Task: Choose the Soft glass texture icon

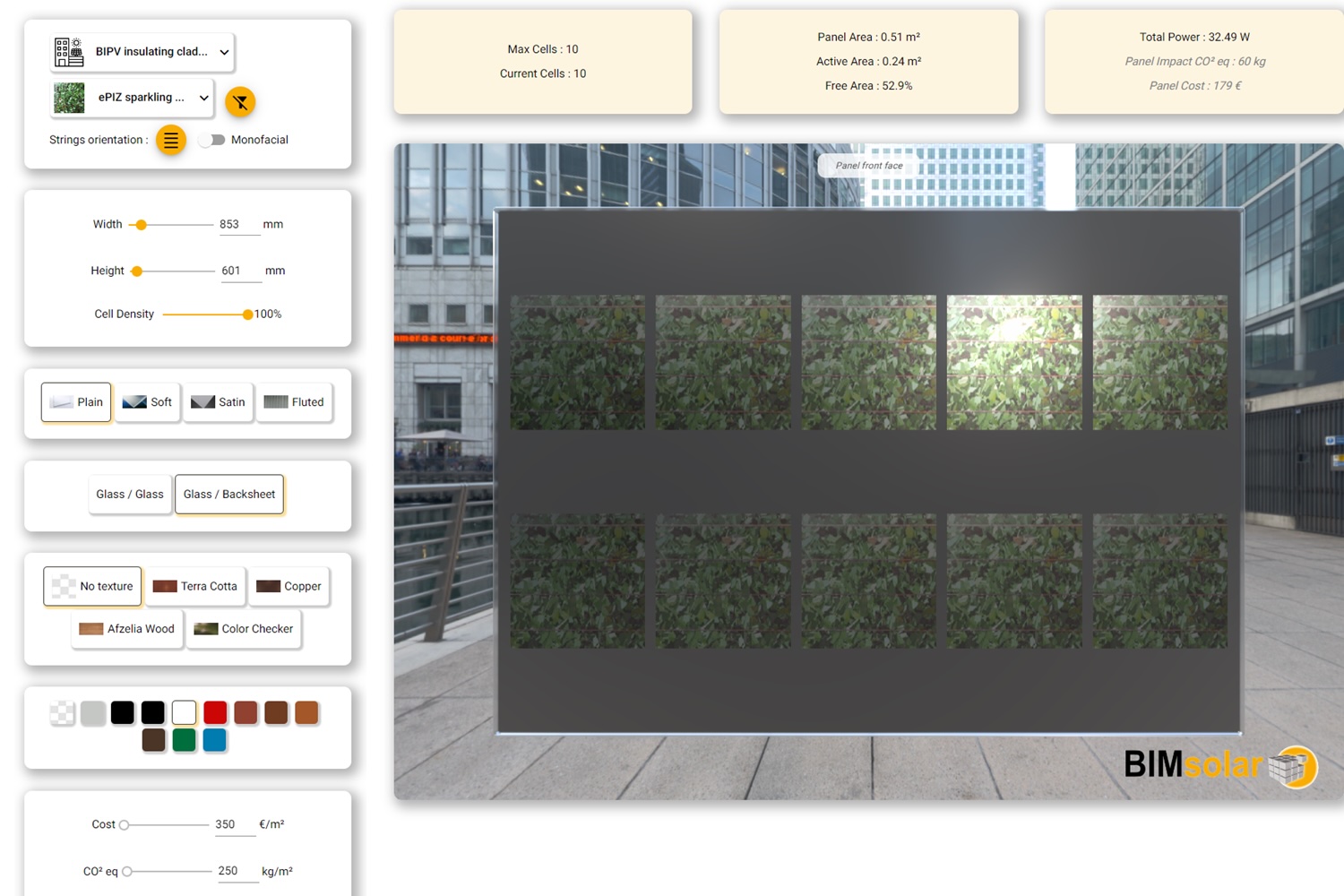Action: [134, 401]
